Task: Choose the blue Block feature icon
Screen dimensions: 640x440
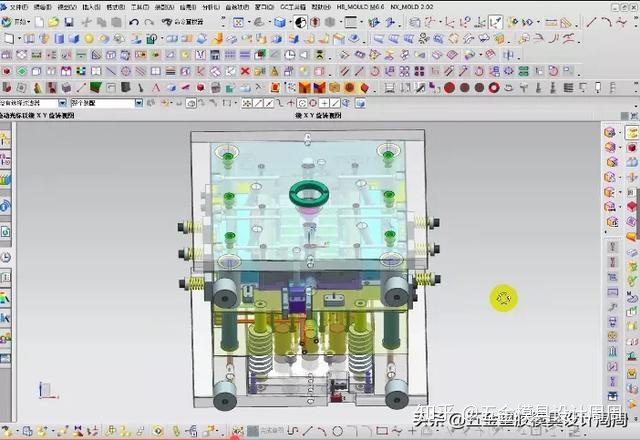Action: click(x=74, y=39)
